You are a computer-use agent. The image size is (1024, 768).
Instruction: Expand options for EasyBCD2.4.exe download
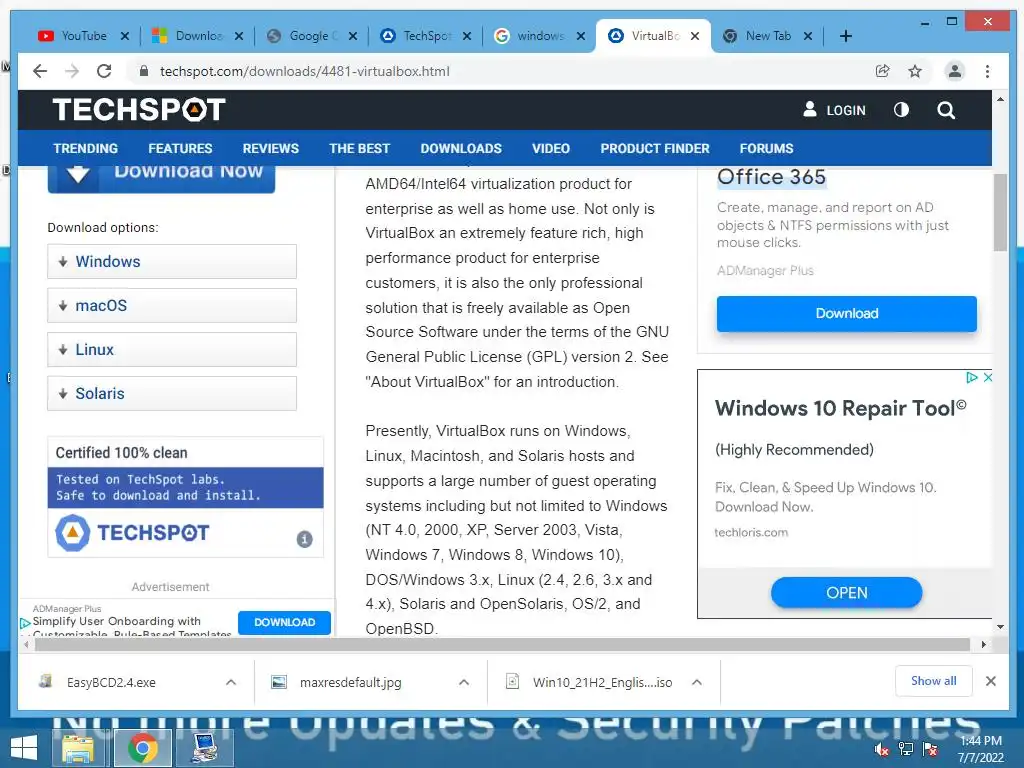[x=231, y=682]
